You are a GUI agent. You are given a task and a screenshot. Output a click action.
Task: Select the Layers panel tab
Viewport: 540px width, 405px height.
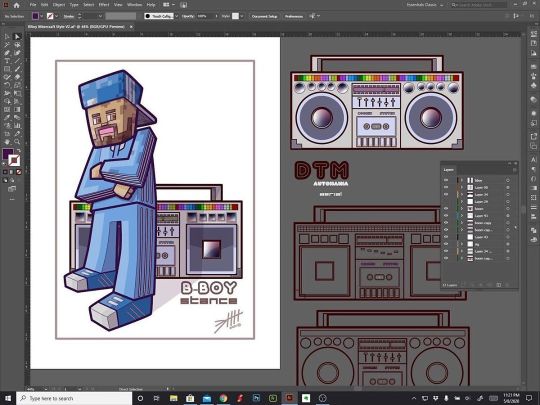click(x=448, y=170)
